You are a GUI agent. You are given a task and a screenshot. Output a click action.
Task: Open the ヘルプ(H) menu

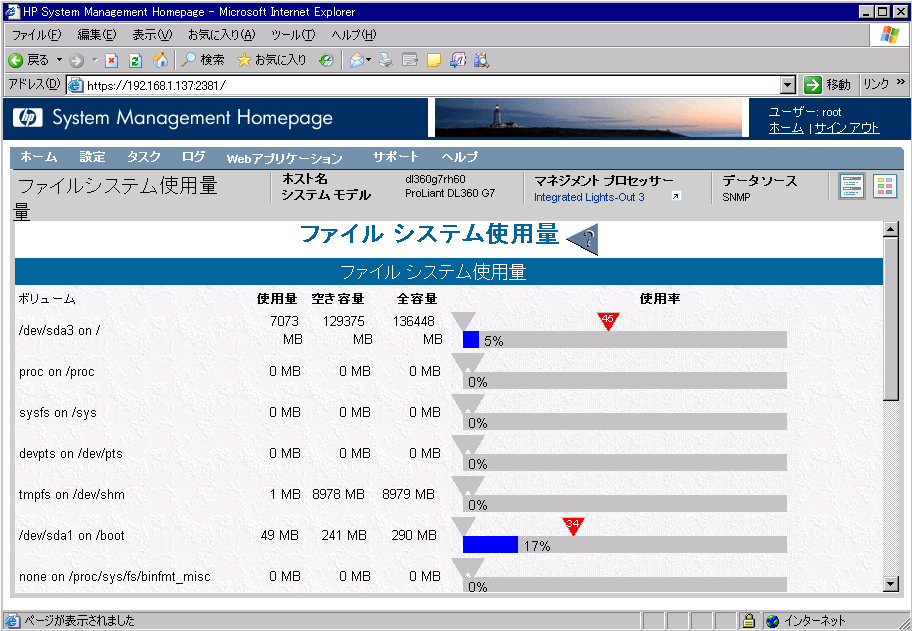click(x=354, y=35)
